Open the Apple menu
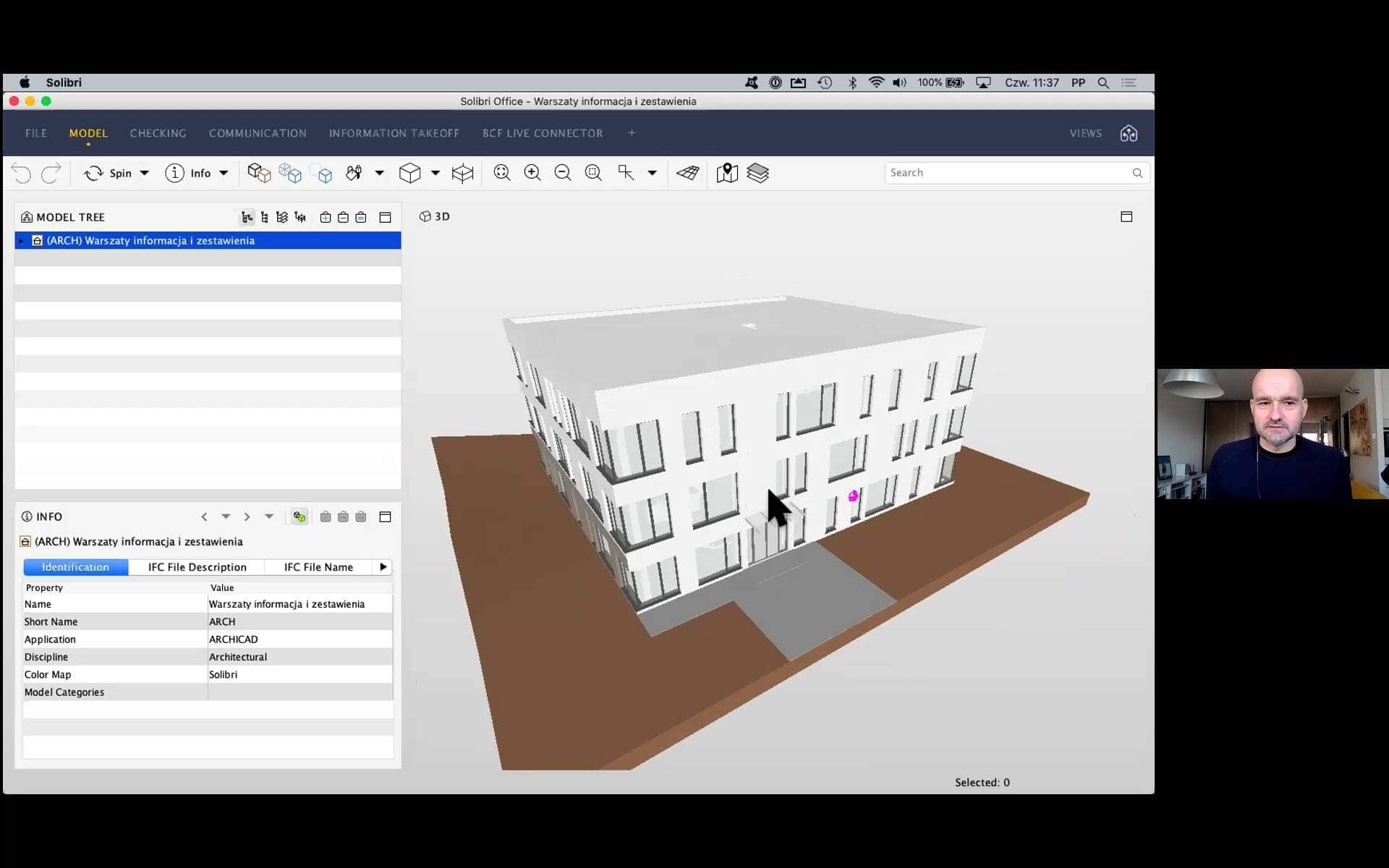 coord(25,82)
